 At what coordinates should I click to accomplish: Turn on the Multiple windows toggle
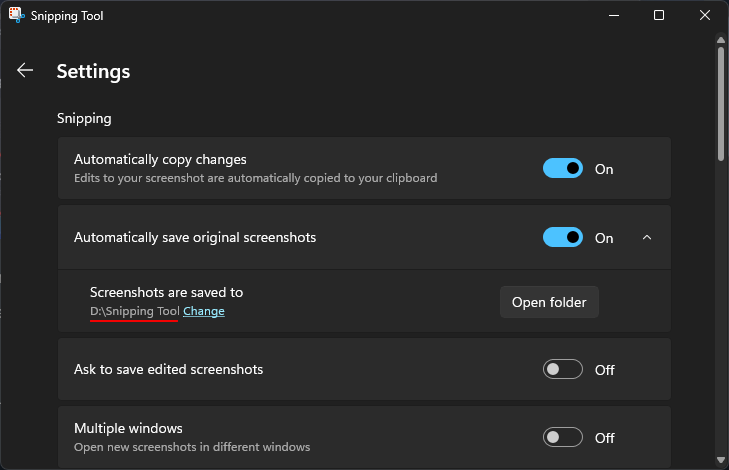(563, 438)
